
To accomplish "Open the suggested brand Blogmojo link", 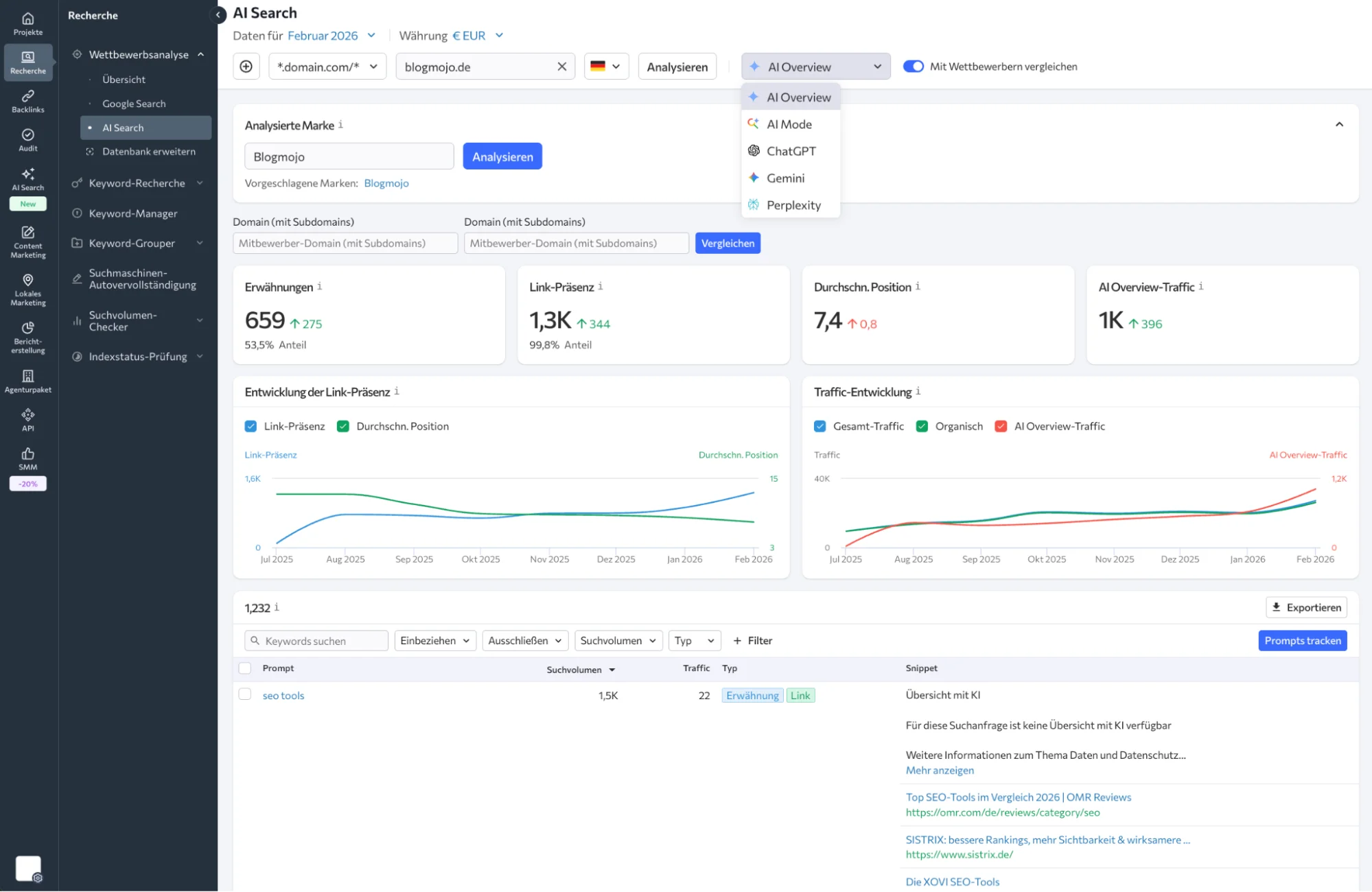I will (x=386, y=183).
